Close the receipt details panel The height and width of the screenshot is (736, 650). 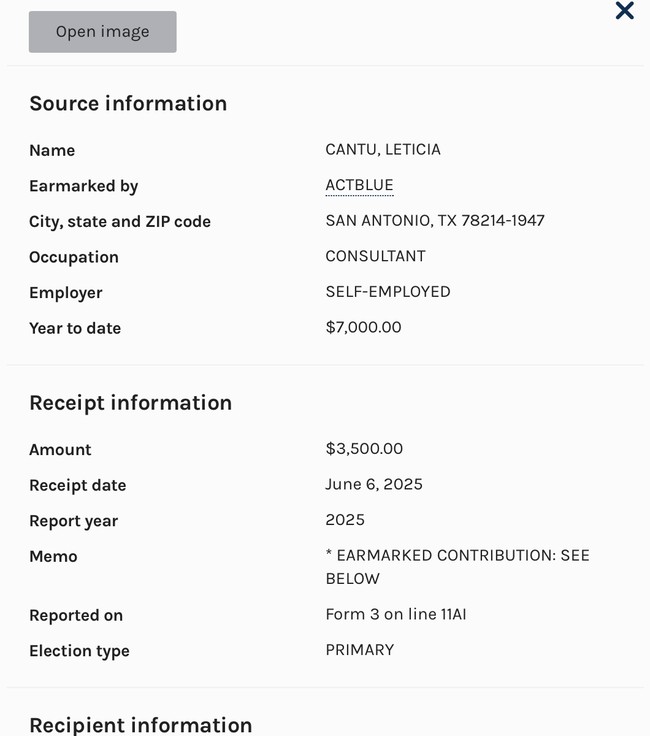pos(624,11)
